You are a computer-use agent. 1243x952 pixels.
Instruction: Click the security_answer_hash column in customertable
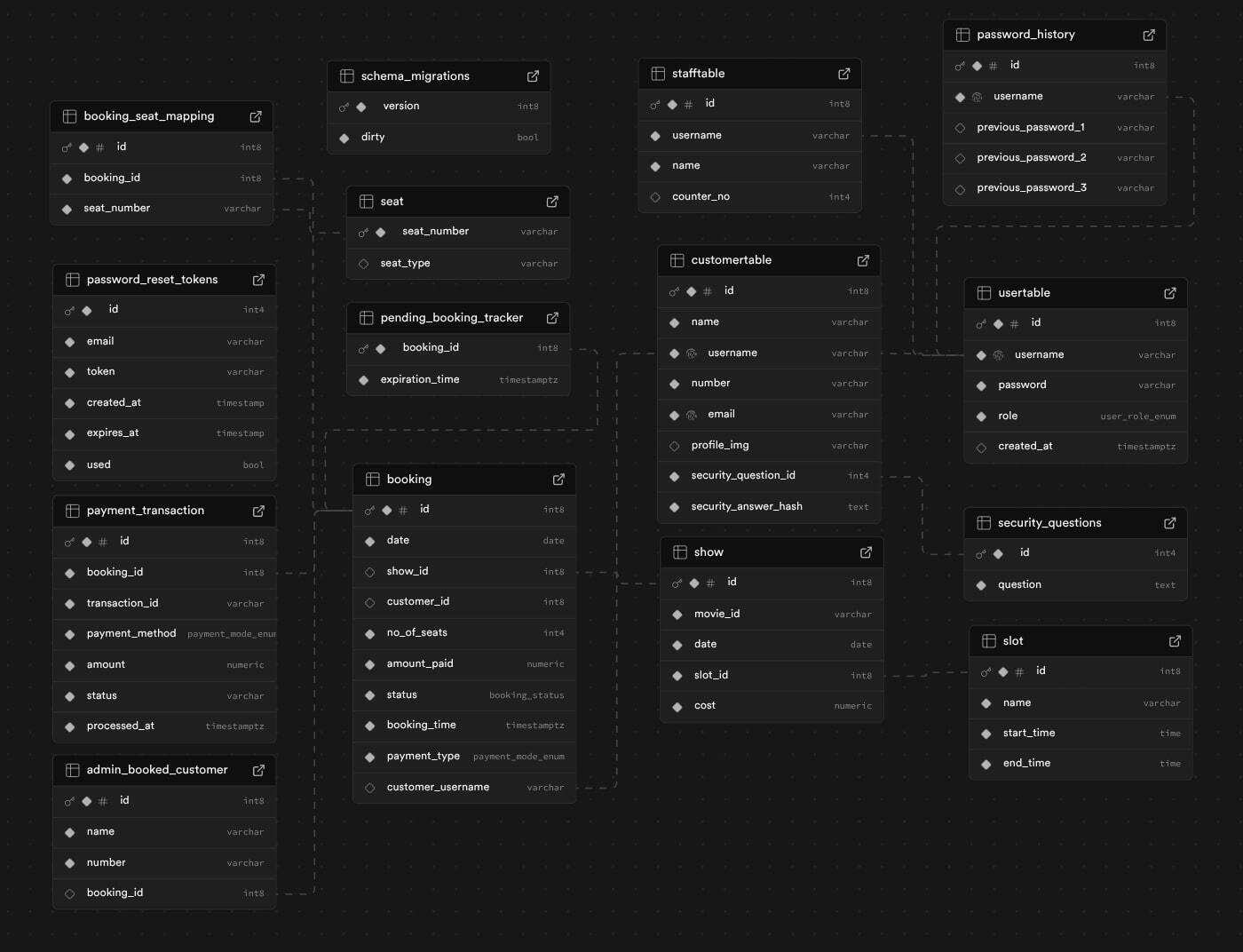pyautogui.click(x=769, y=507)
